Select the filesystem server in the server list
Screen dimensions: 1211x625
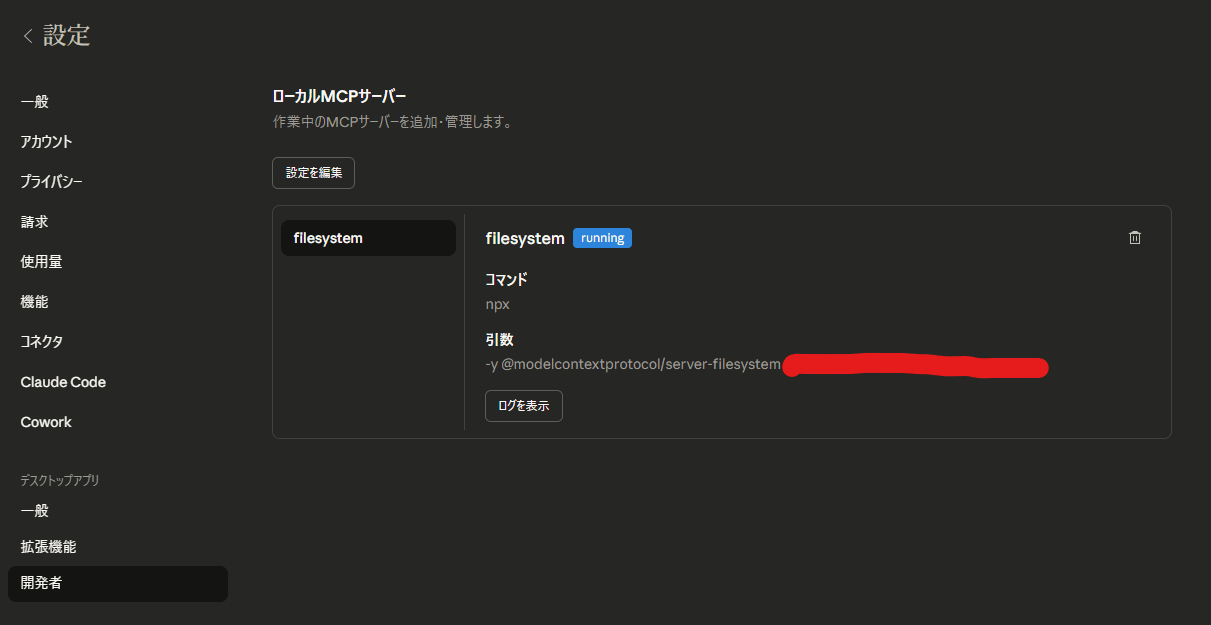point(368,237)
